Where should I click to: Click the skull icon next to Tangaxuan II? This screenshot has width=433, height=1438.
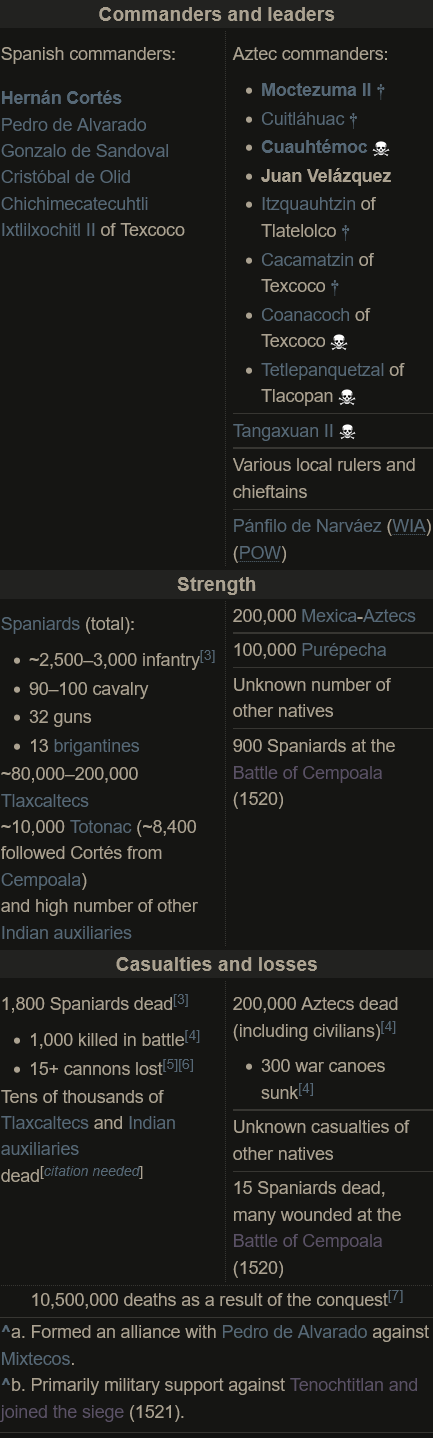(347, 432)
